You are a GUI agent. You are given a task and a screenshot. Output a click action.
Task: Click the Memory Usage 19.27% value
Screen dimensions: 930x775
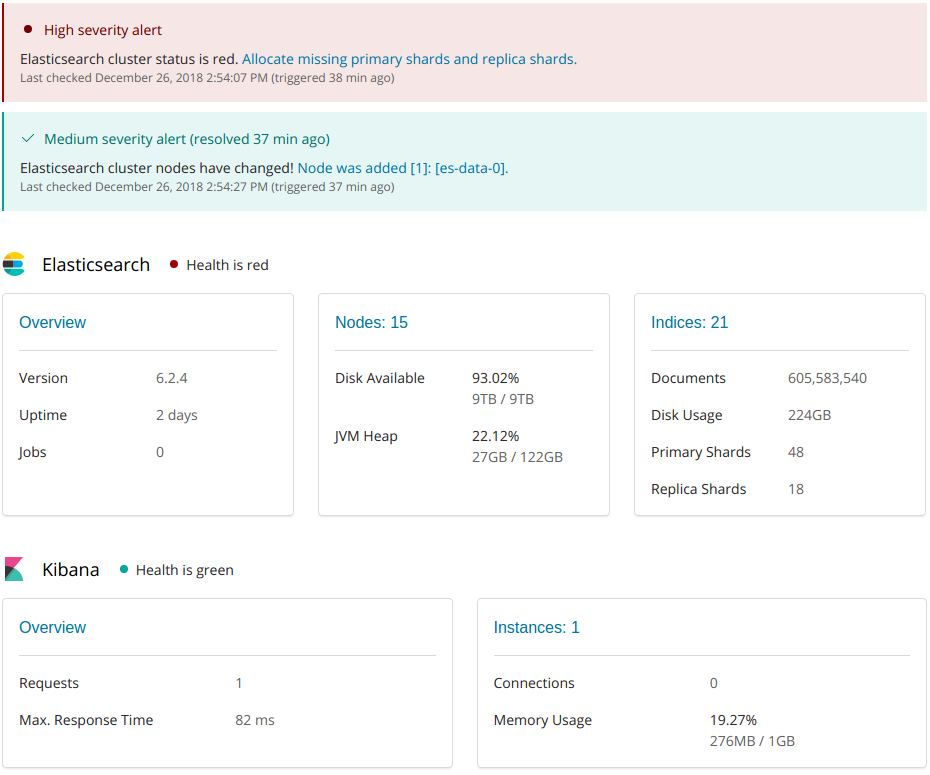pyautogui.click(x=733, y=720)
